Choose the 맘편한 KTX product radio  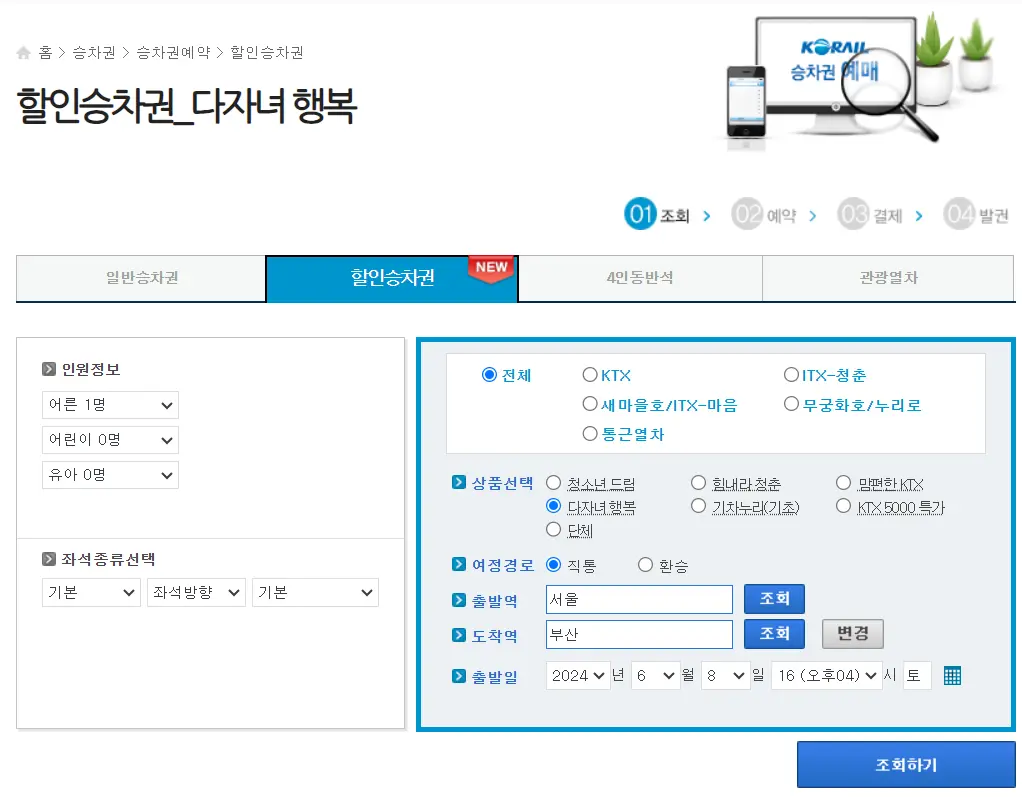[x=843, y=483]
